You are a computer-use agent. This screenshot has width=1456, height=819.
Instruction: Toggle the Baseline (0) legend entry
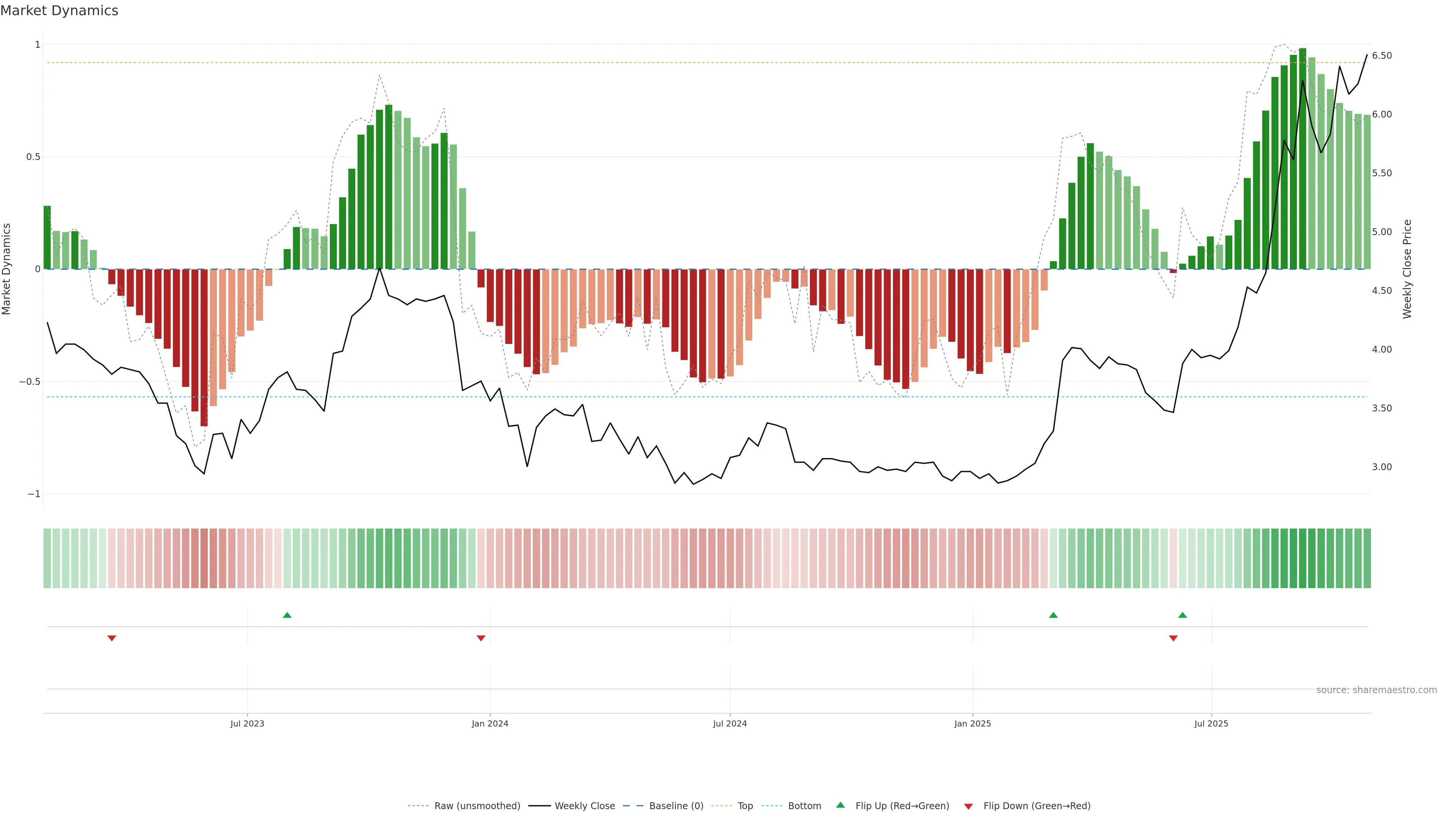[x=676, y=806]
